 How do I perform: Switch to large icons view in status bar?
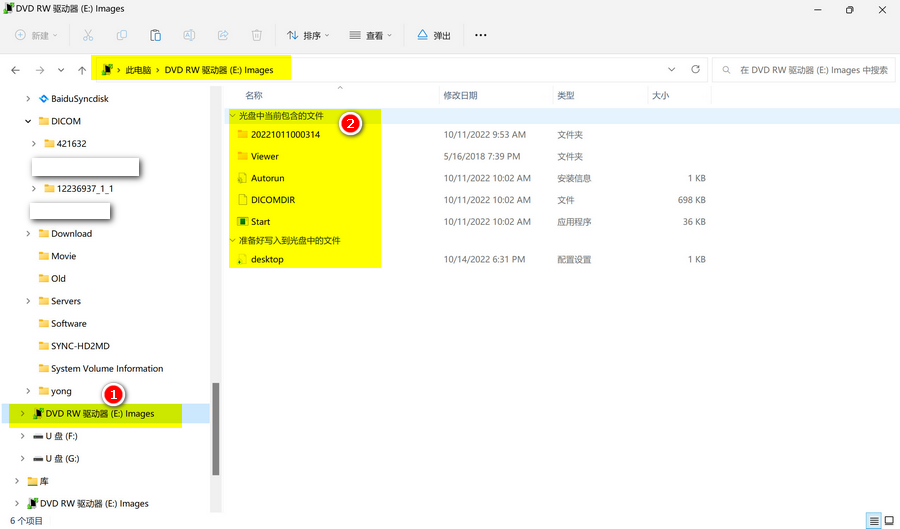click(x=889, y=521)
